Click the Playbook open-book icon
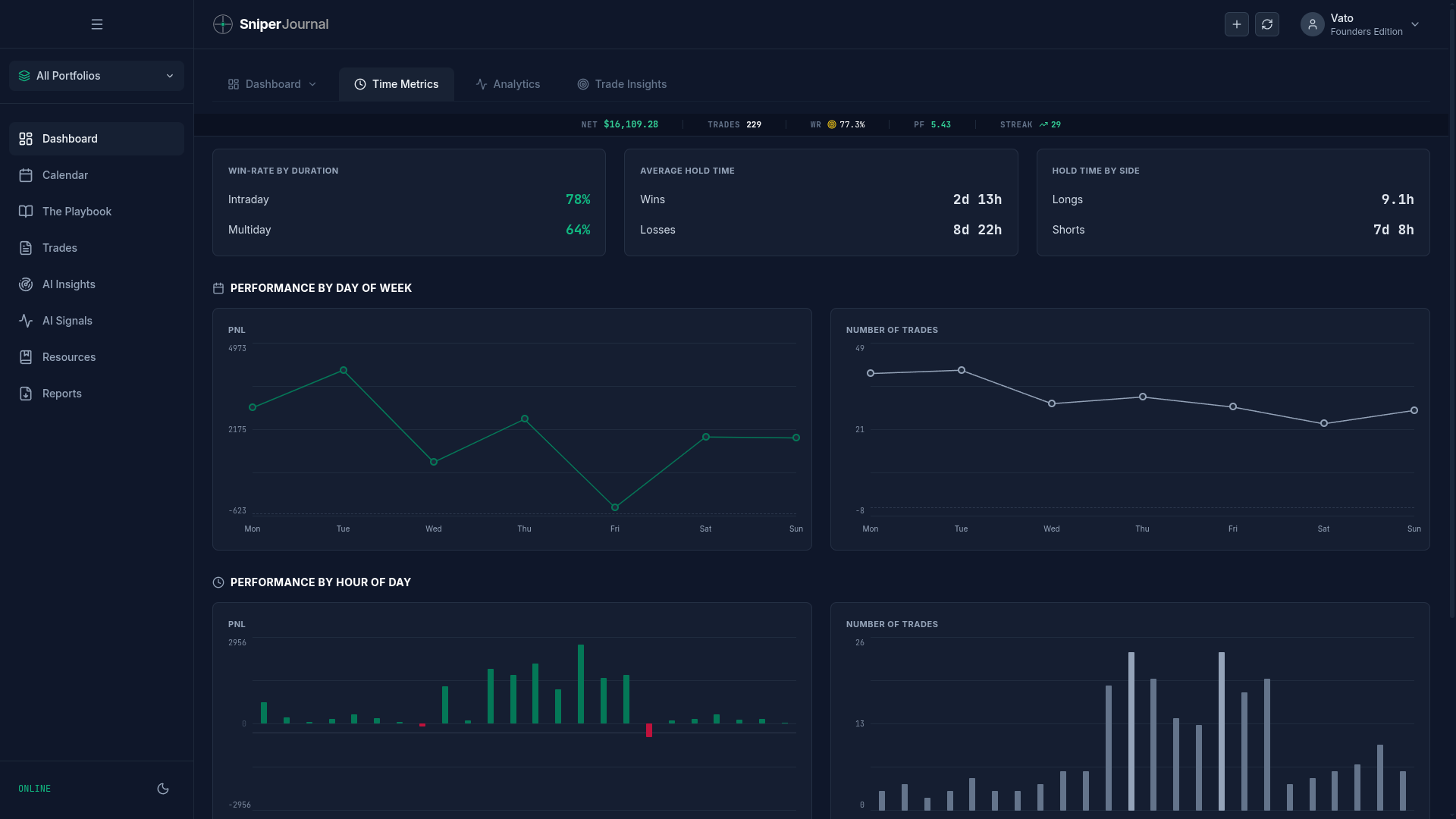 (x=26, y=212)
